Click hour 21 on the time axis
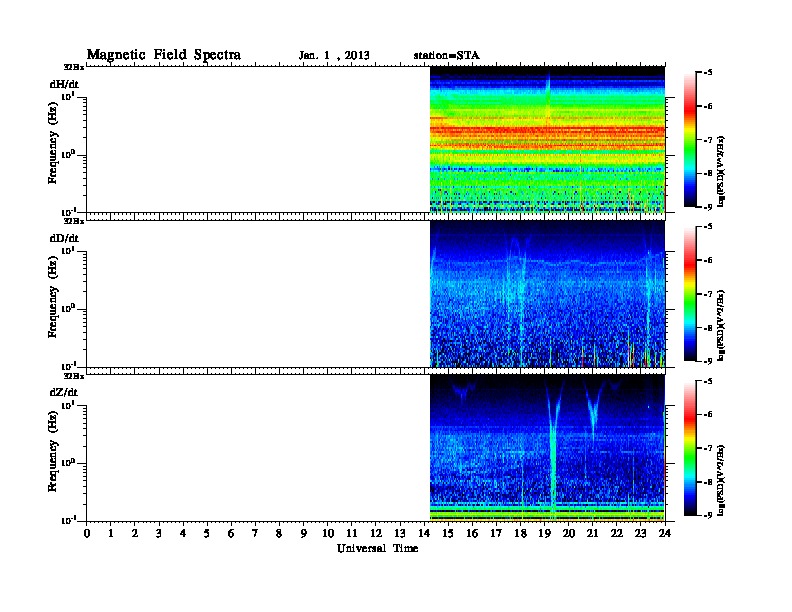This screenshot has height=612, width=792. (592, 534)
